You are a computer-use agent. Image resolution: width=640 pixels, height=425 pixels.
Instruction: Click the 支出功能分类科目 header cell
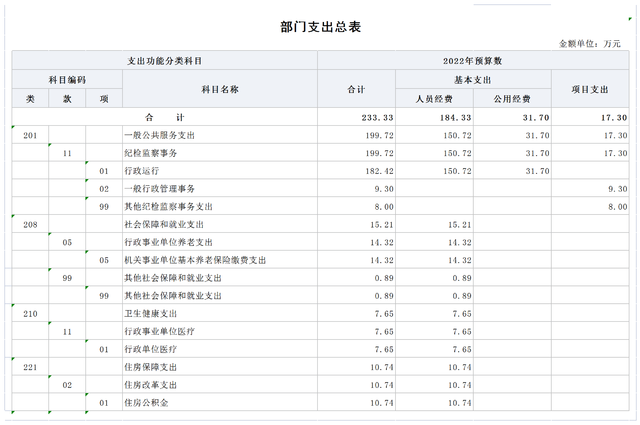coord(164,61)
